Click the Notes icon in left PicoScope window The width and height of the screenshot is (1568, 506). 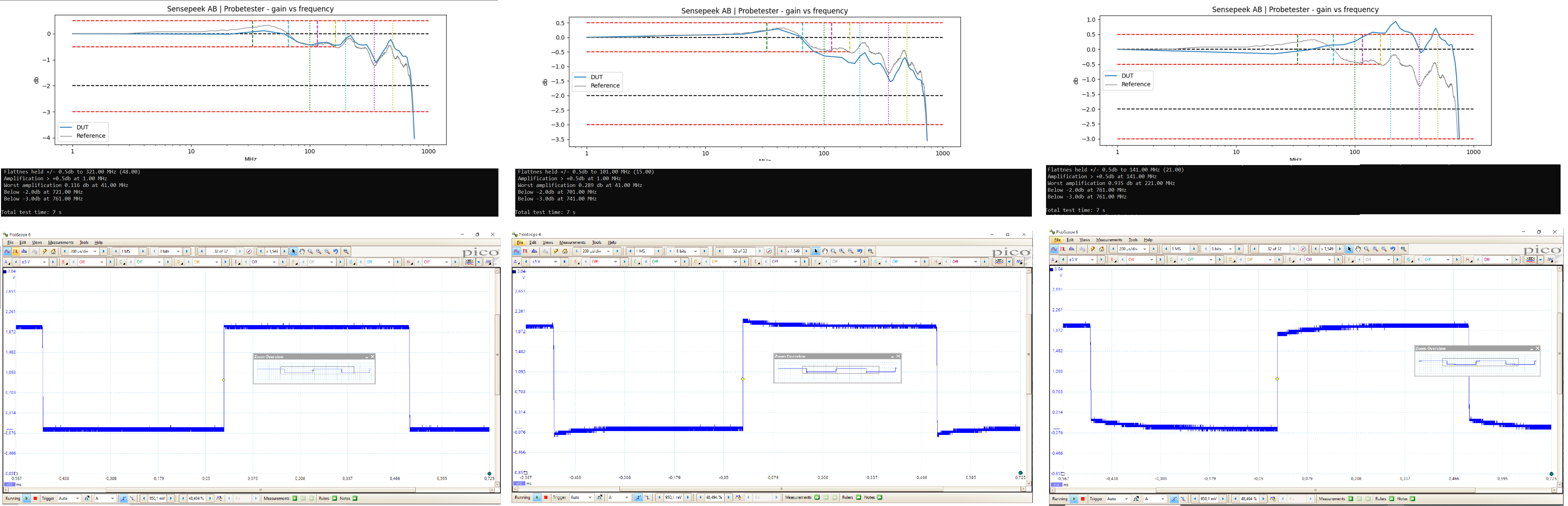(356, 499)
